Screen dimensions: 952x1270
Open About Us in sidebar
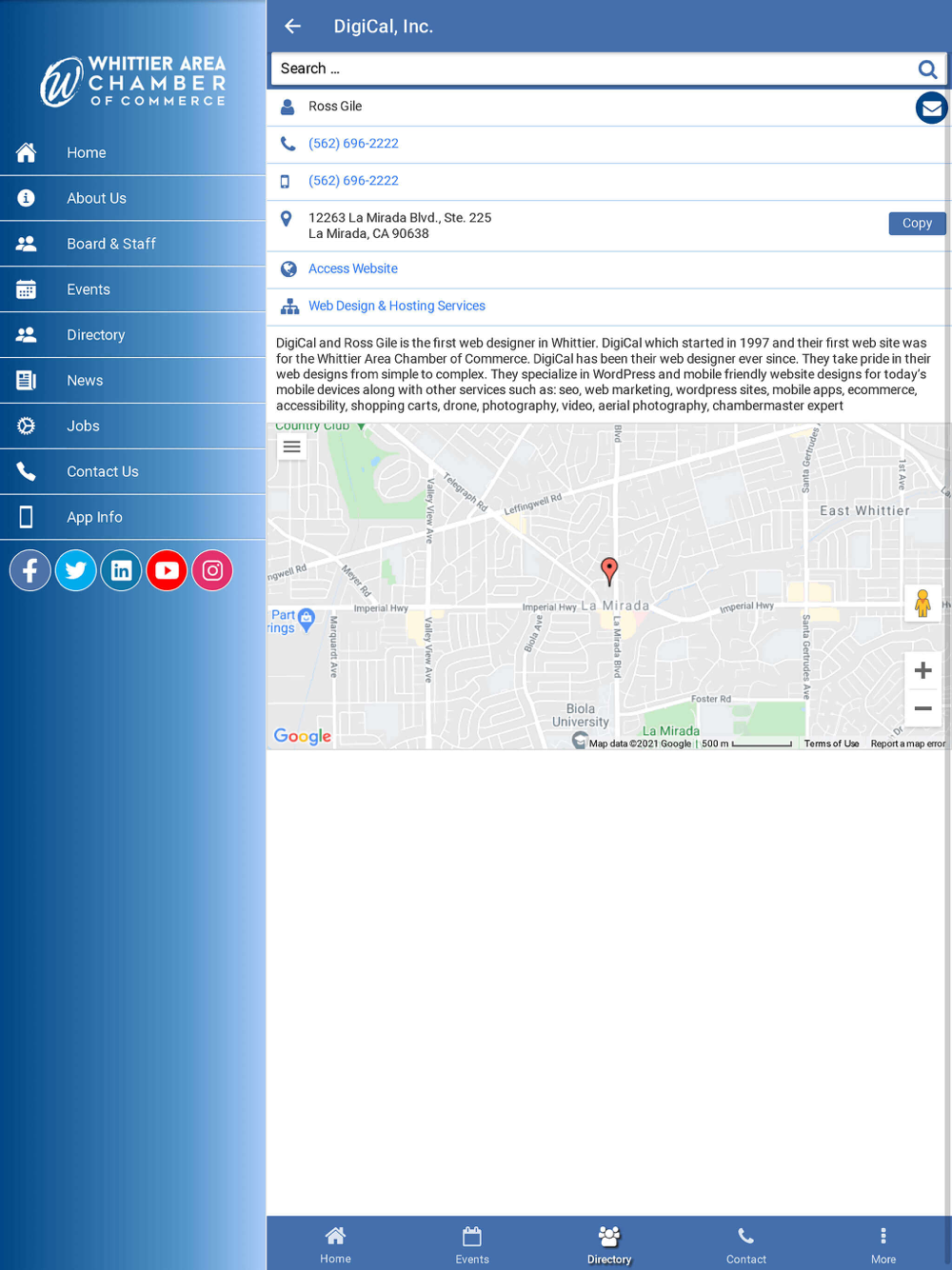pos(133,198)
